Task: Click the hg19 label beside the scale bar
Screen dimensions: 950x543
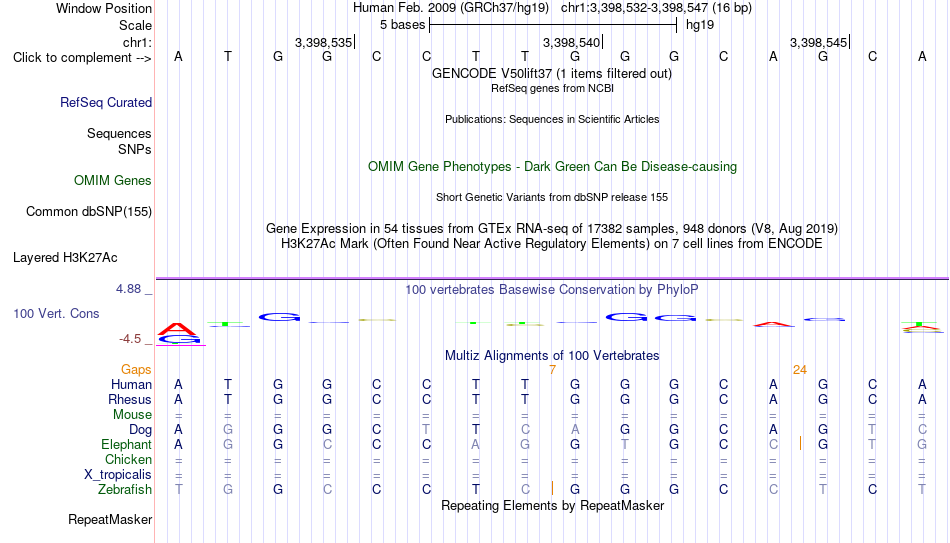Action: point(700,25)
